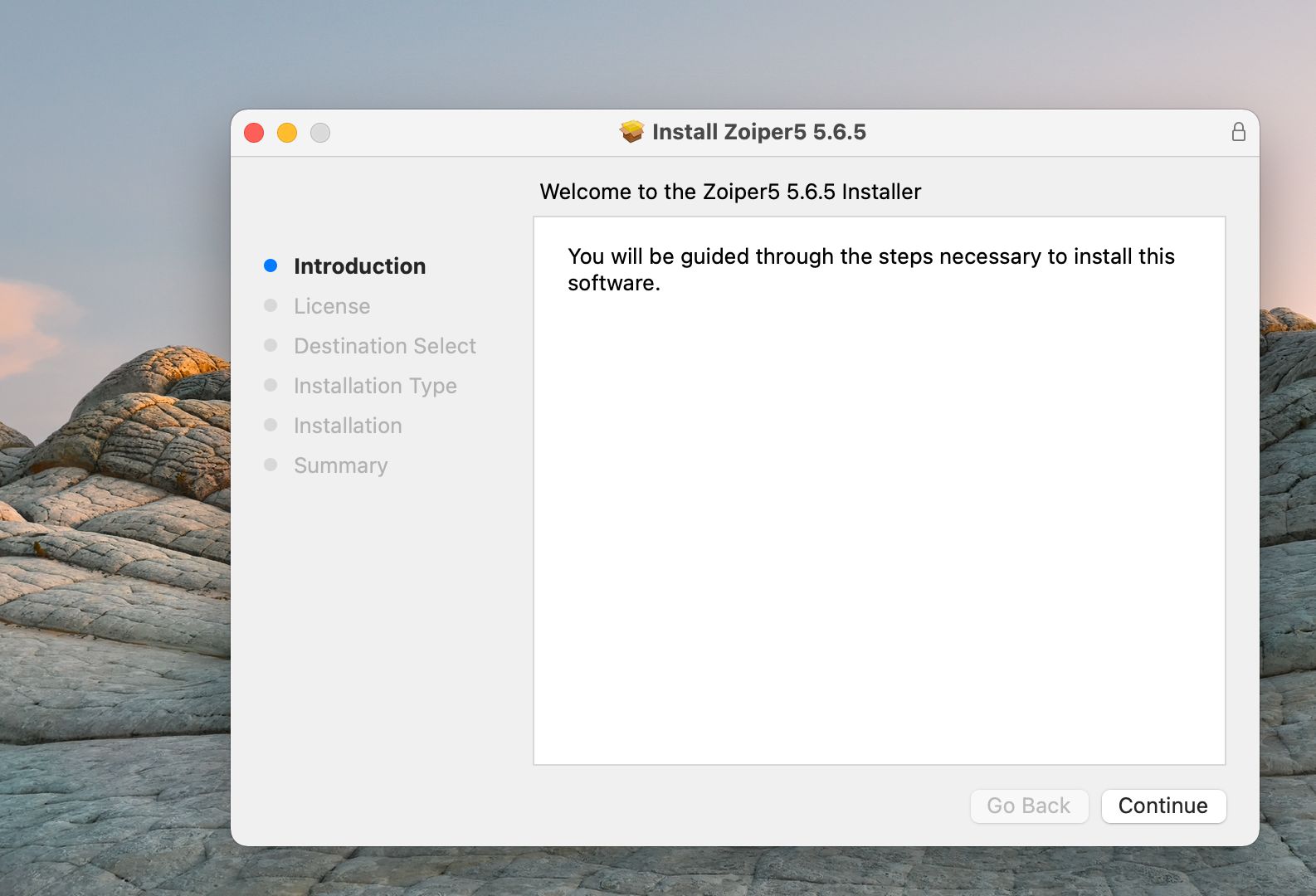Click the bullet beside Destination Select

[271, 345]
